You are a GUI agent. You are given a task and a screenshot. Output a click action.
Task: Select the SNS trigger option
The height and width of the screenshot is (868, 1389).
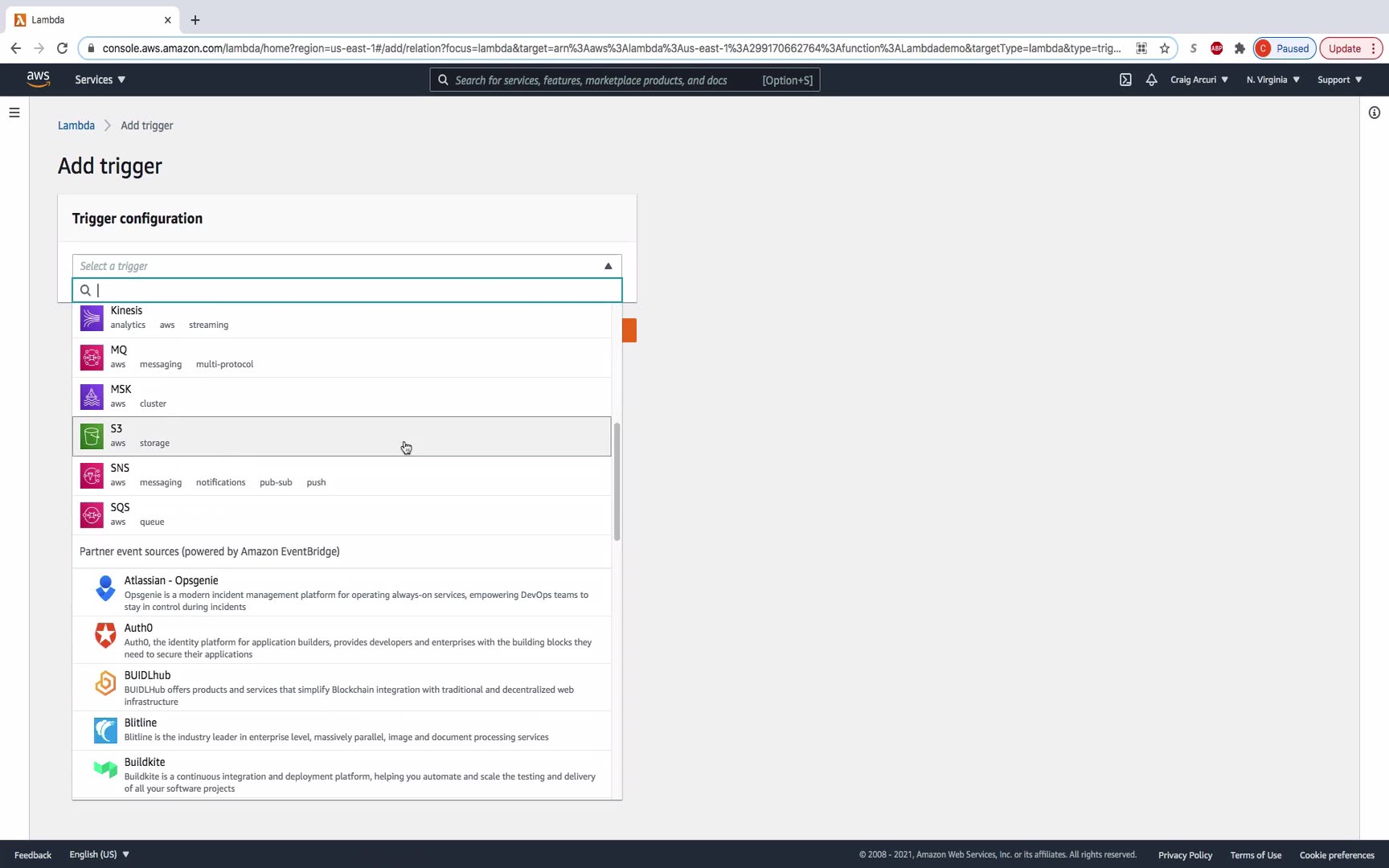[342, 476]
